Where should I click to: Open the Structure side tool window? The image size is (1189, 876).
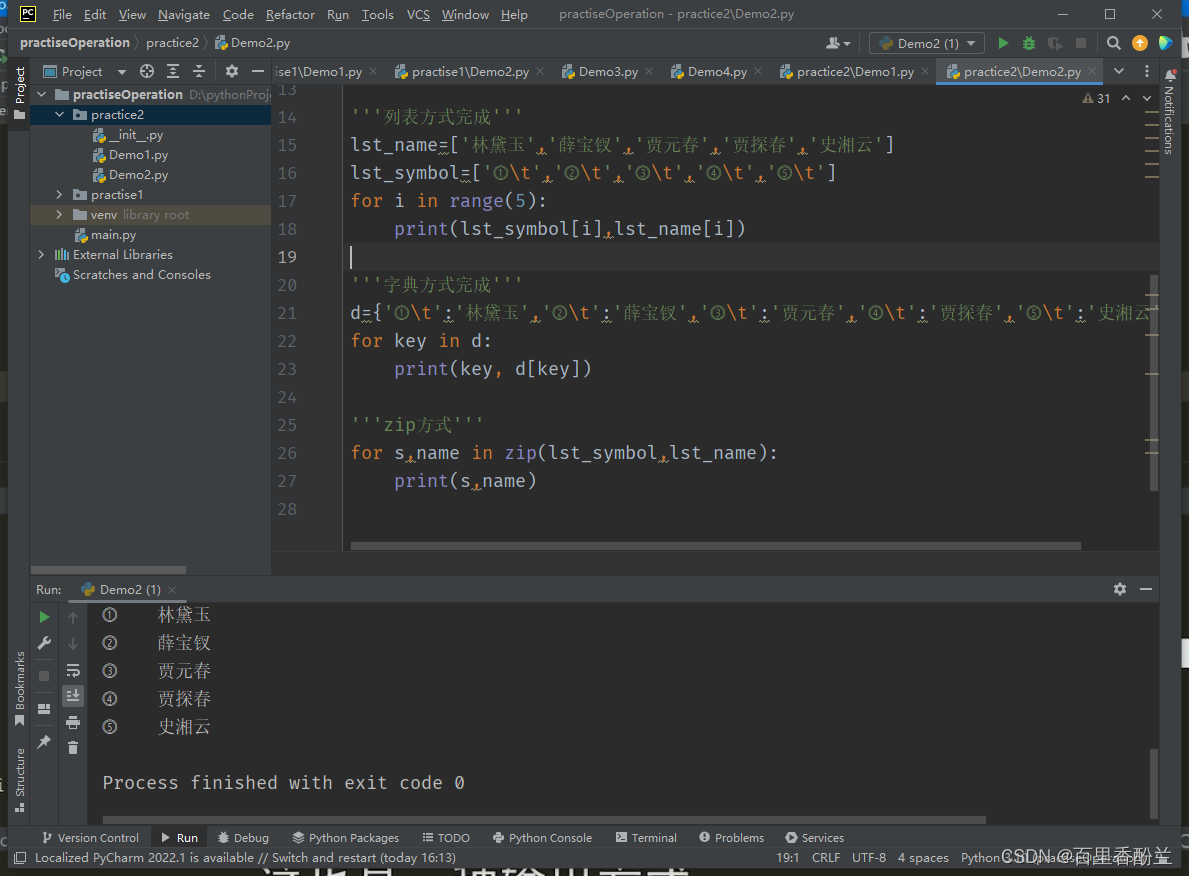coord(20,780)
